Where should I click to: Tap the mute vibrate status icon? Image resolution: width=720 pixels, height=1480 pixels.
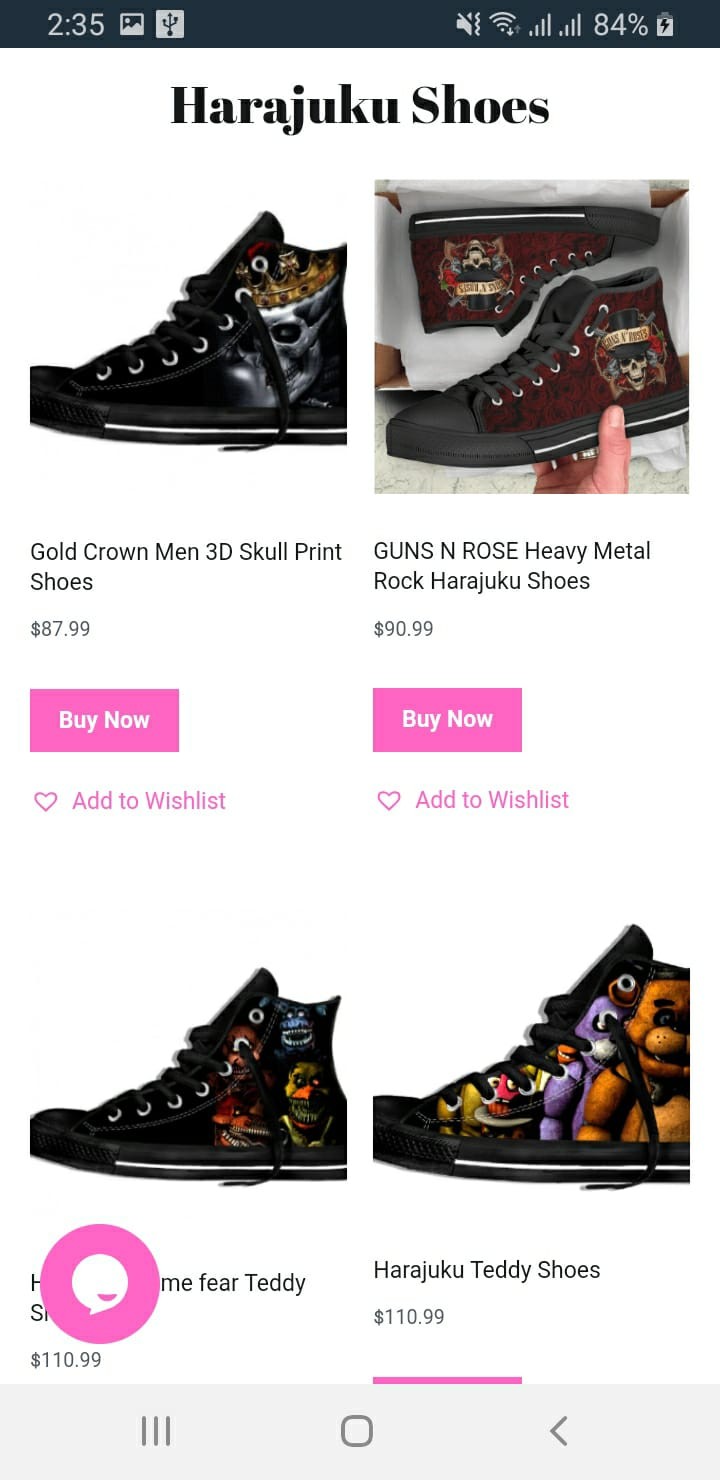467,25
